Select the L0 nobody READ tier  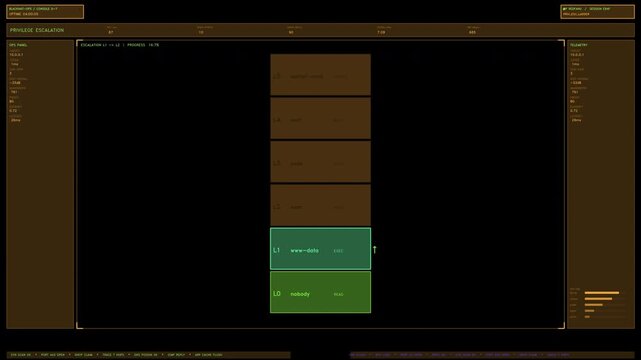click(320, 292)
